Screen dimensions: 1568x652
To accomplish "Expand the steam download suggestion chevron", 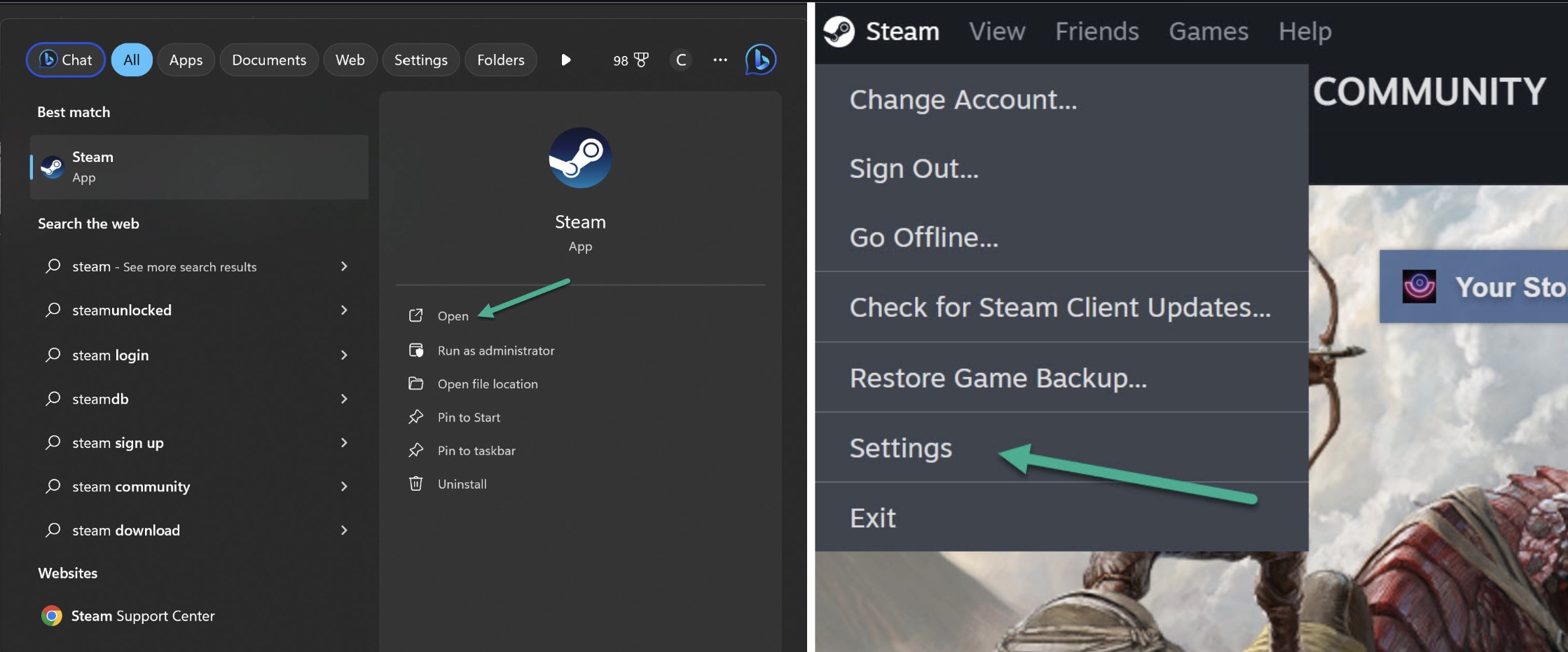I will 343,530.
